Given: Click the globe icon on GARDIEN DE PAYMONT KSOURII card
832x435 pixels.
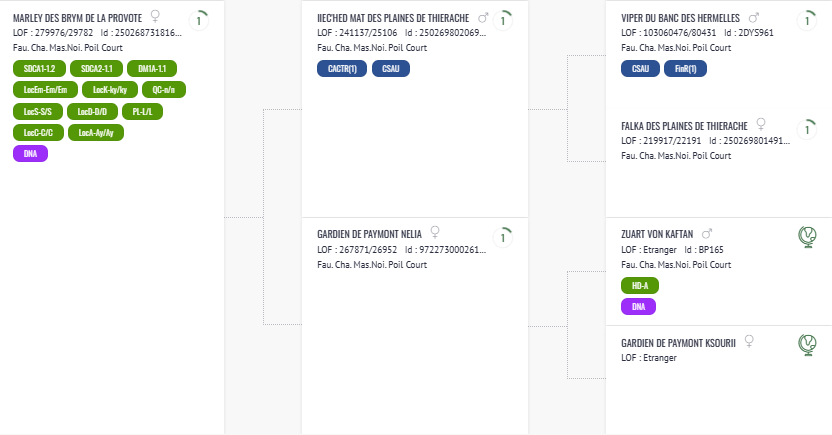Looking at the screenshot, I should 808,345.
